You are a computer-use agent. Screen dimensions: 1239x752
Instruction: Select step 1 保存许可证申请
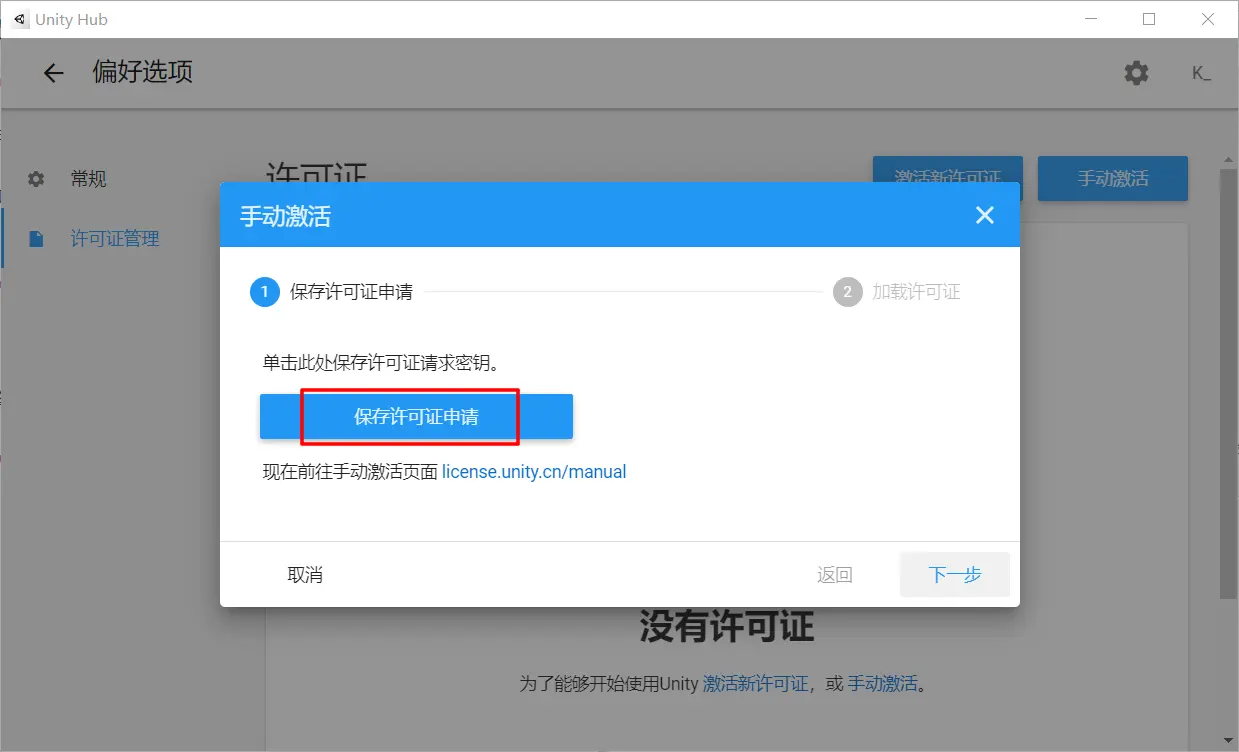point(333,292)
